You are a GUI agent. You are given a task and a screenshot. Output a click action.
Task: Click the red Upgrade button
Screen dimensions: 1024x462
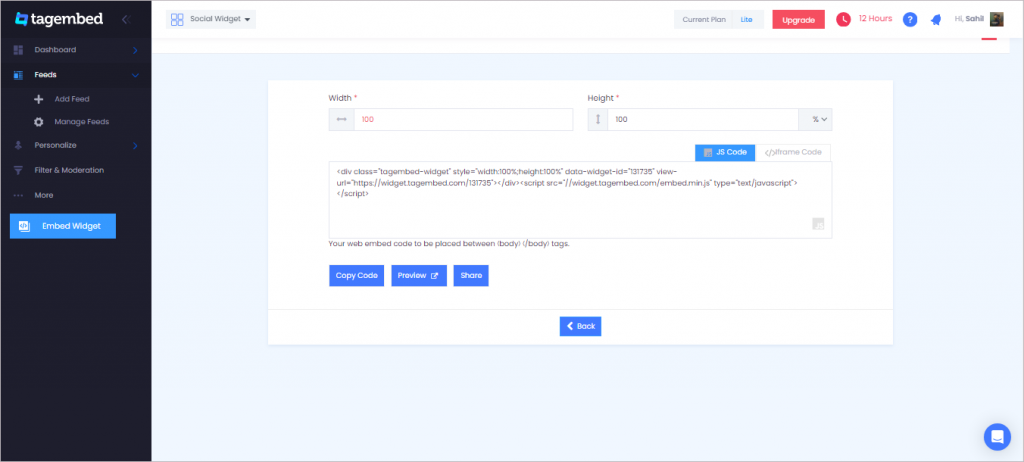click(x=798, y=20)
